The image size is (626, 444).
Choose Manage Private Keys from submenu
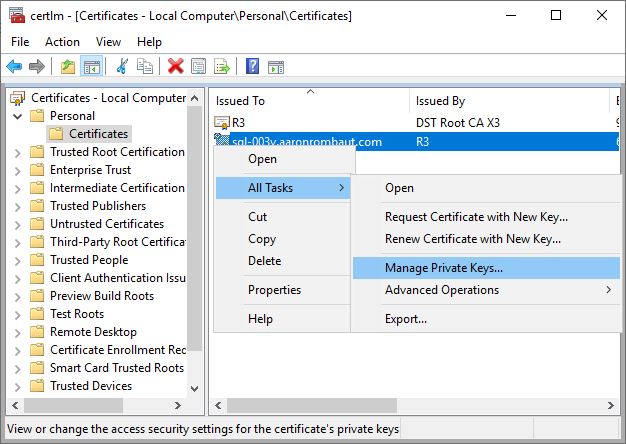[443, 268]
